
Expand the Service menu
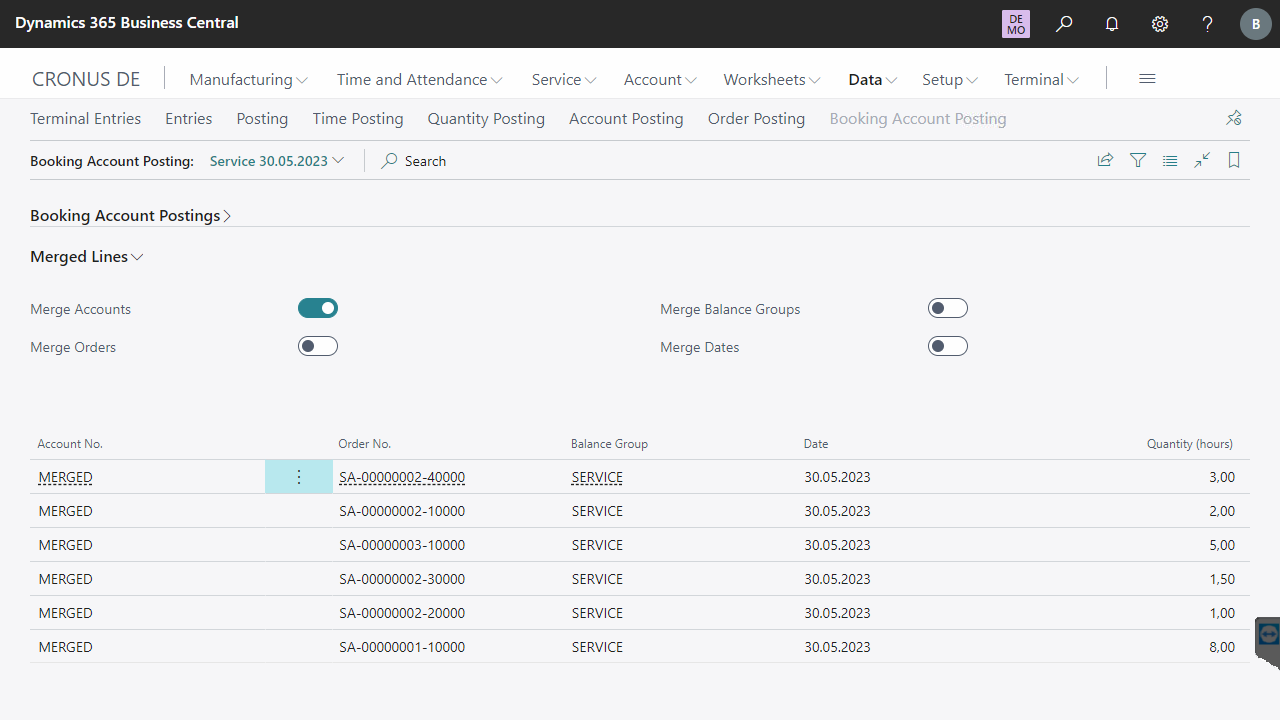pos(564,79)
